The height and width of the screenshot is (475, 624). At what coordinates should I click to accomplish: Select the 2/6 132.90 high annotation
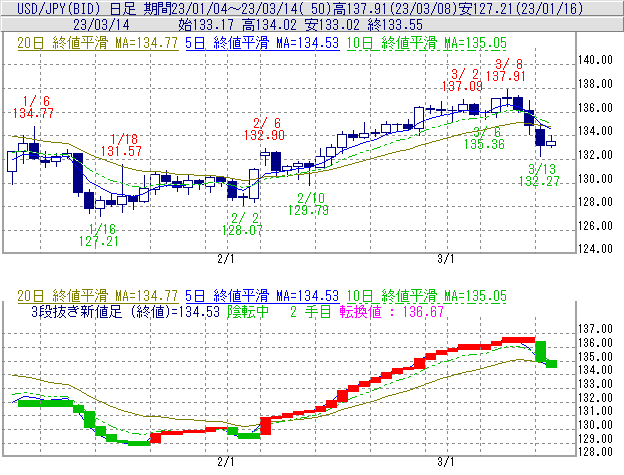tap(264, 129)
